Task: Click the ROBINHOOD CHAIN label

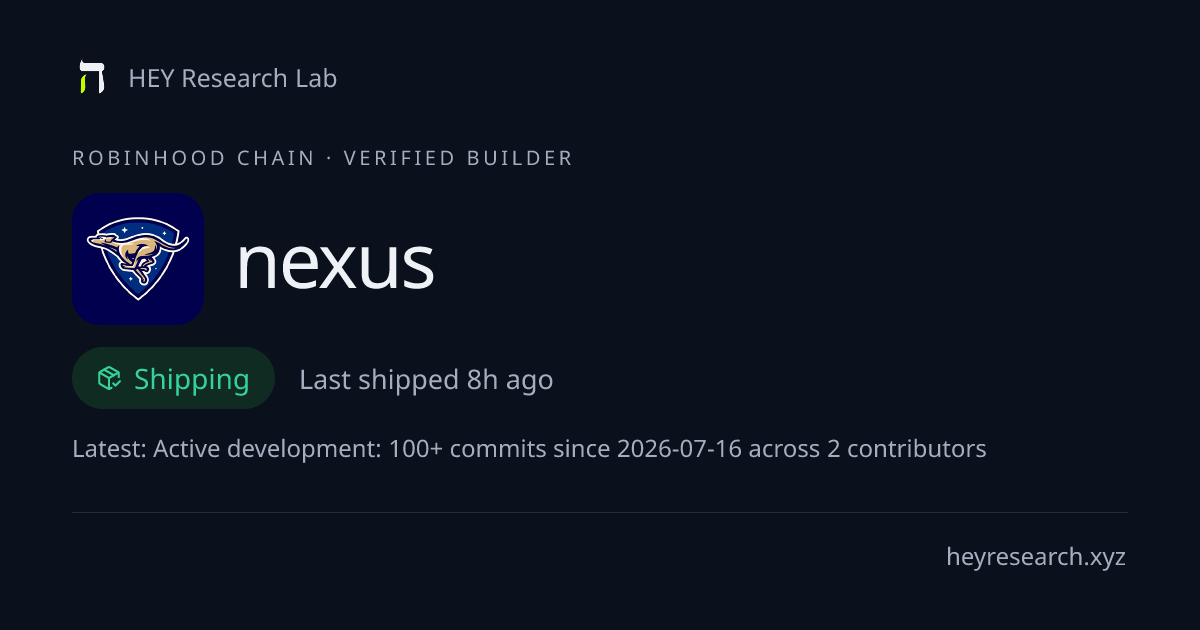Action: 194,158
